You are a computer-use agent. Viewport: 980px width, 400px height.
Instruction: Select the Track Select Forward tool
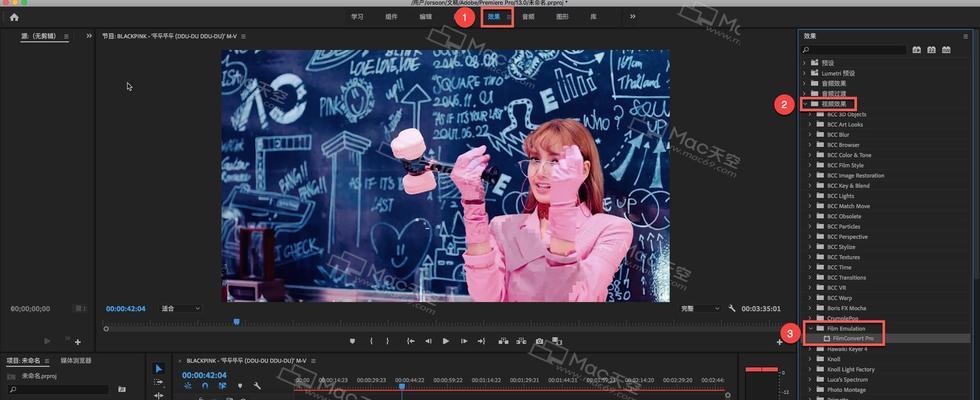pos(159,382)
